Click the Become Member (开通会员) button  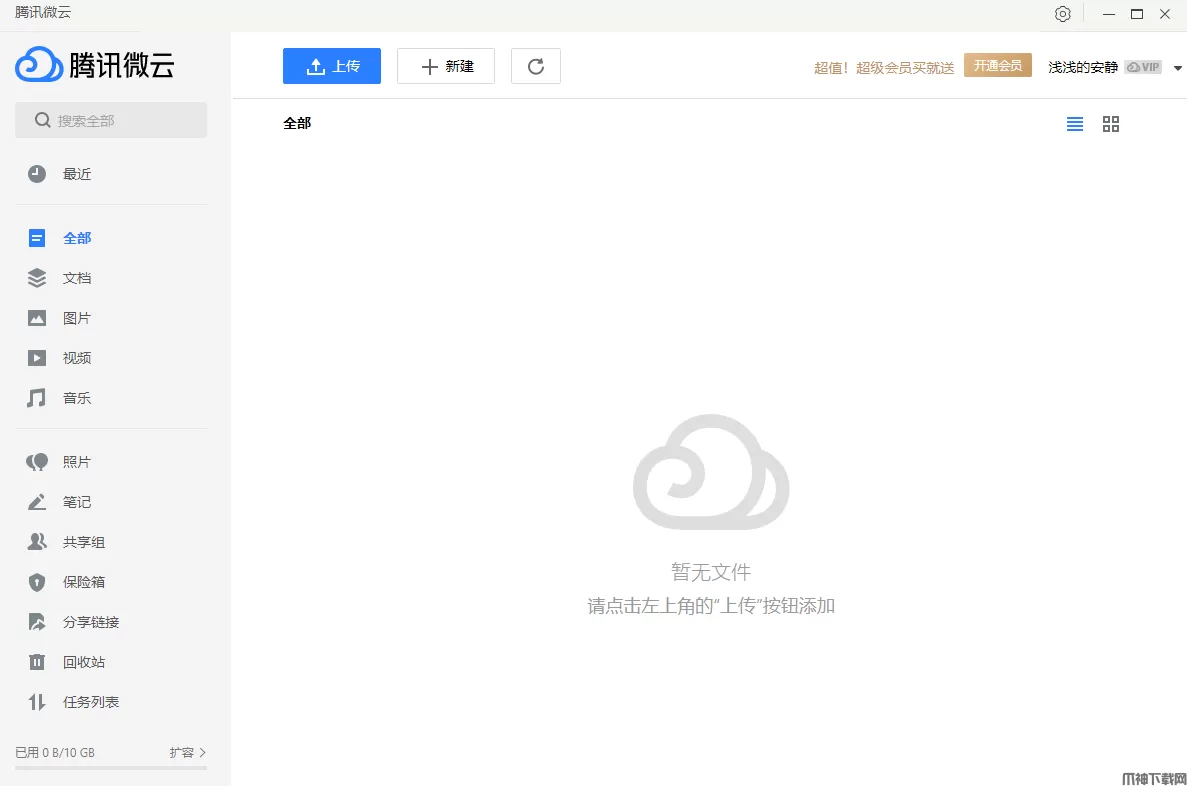click(997, 66)
